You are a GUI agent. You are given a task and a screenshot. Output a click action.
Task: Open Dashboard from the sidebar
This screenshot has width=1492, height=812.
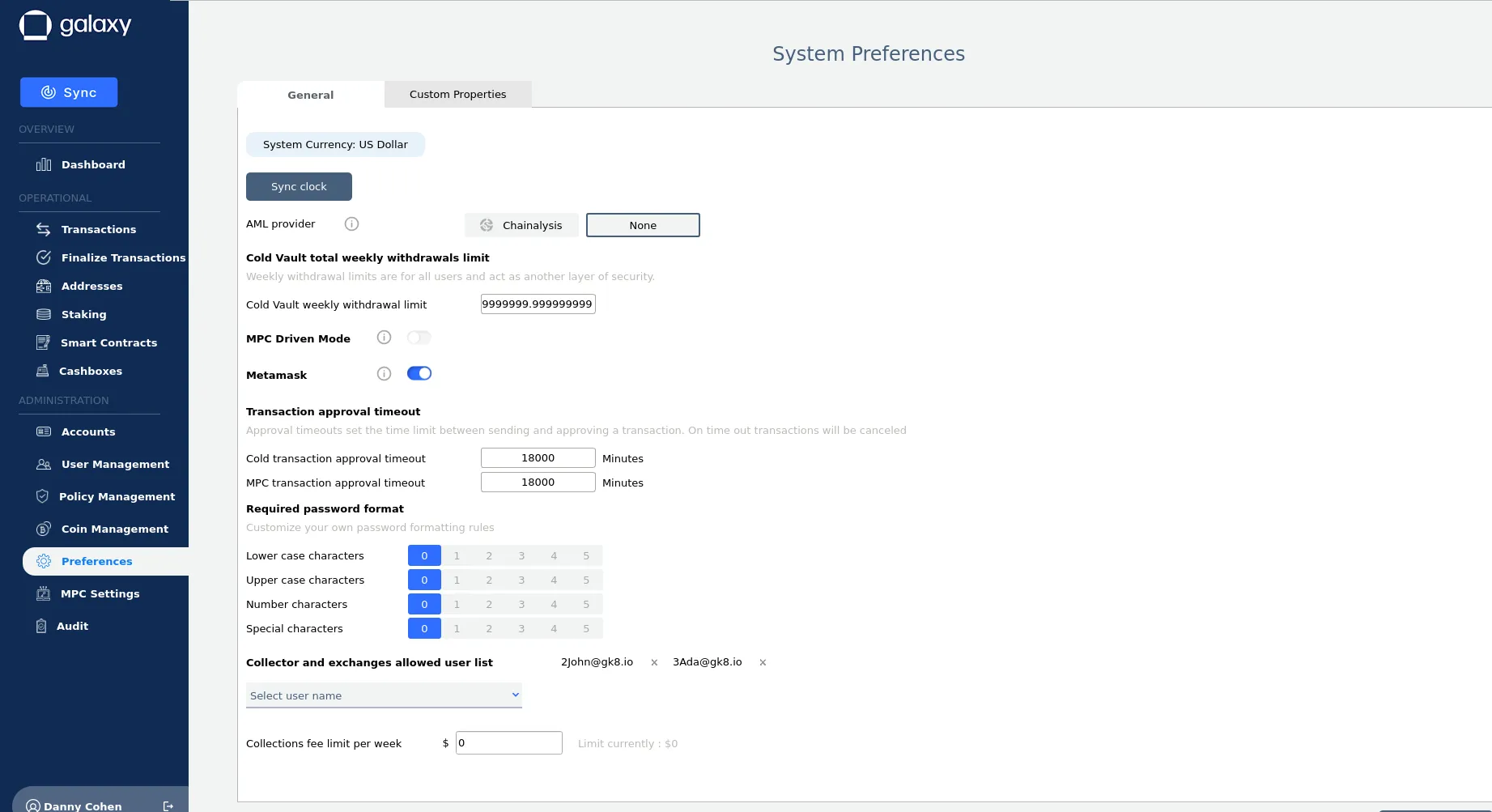coord(80,164)
